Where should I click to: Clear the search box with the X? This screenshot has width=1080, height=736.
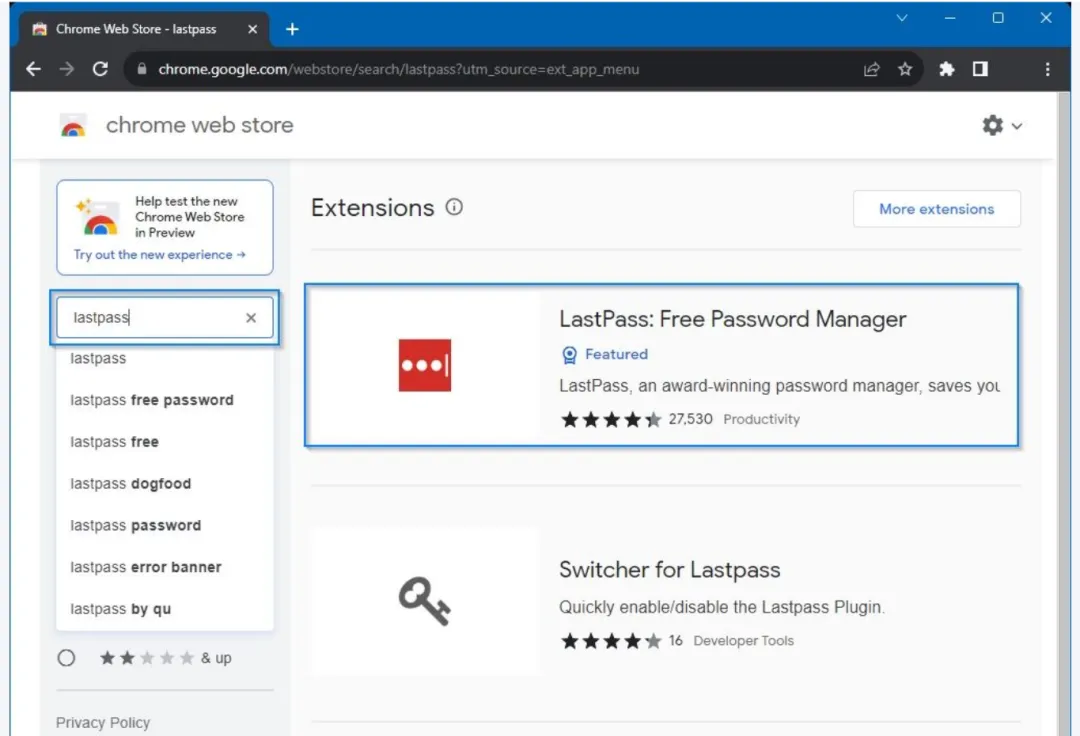251,317
